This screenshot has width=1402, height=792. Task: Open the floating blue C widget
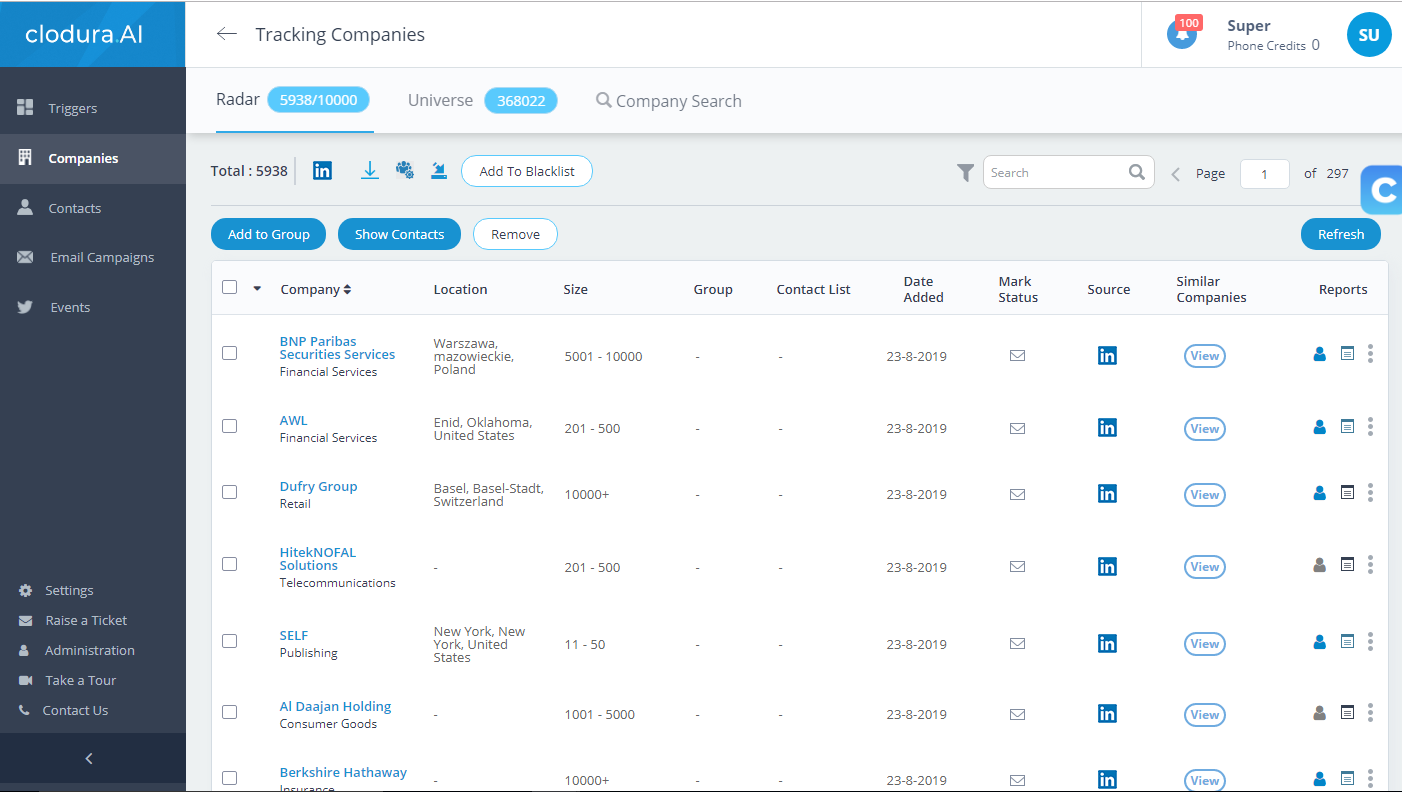[1382, 190]
